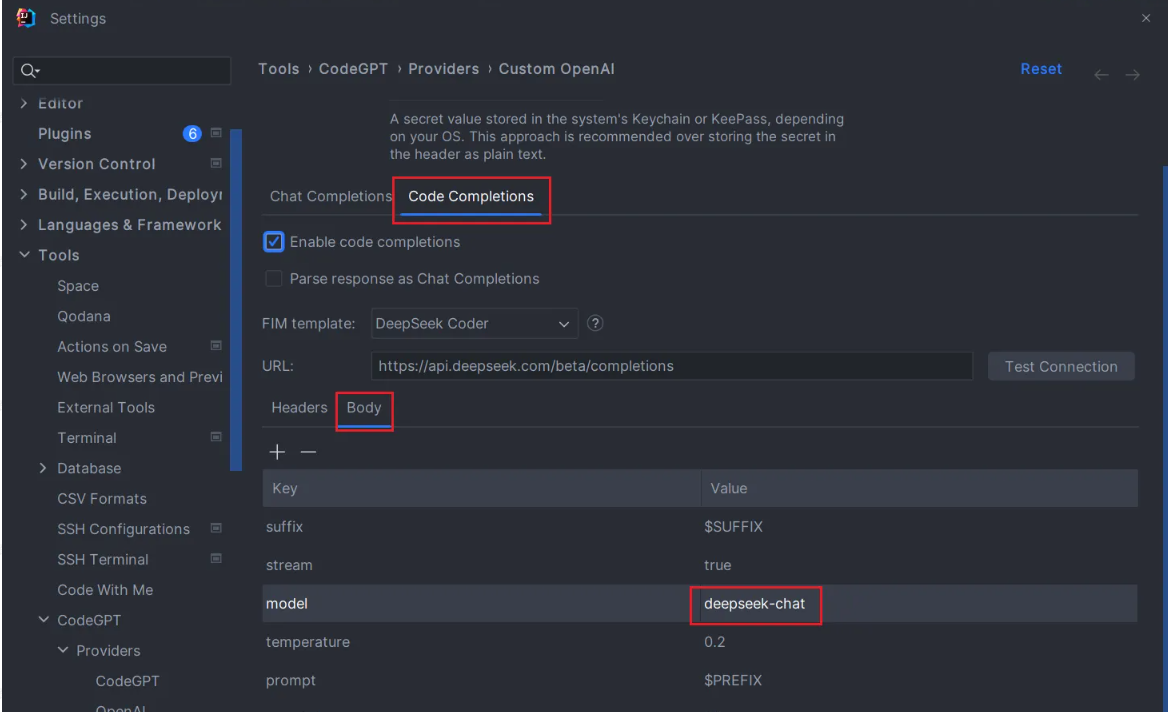Screen dimensions: 1168x712
Task: Click the project-level marker beside Plugins
Action: [216, 133]
